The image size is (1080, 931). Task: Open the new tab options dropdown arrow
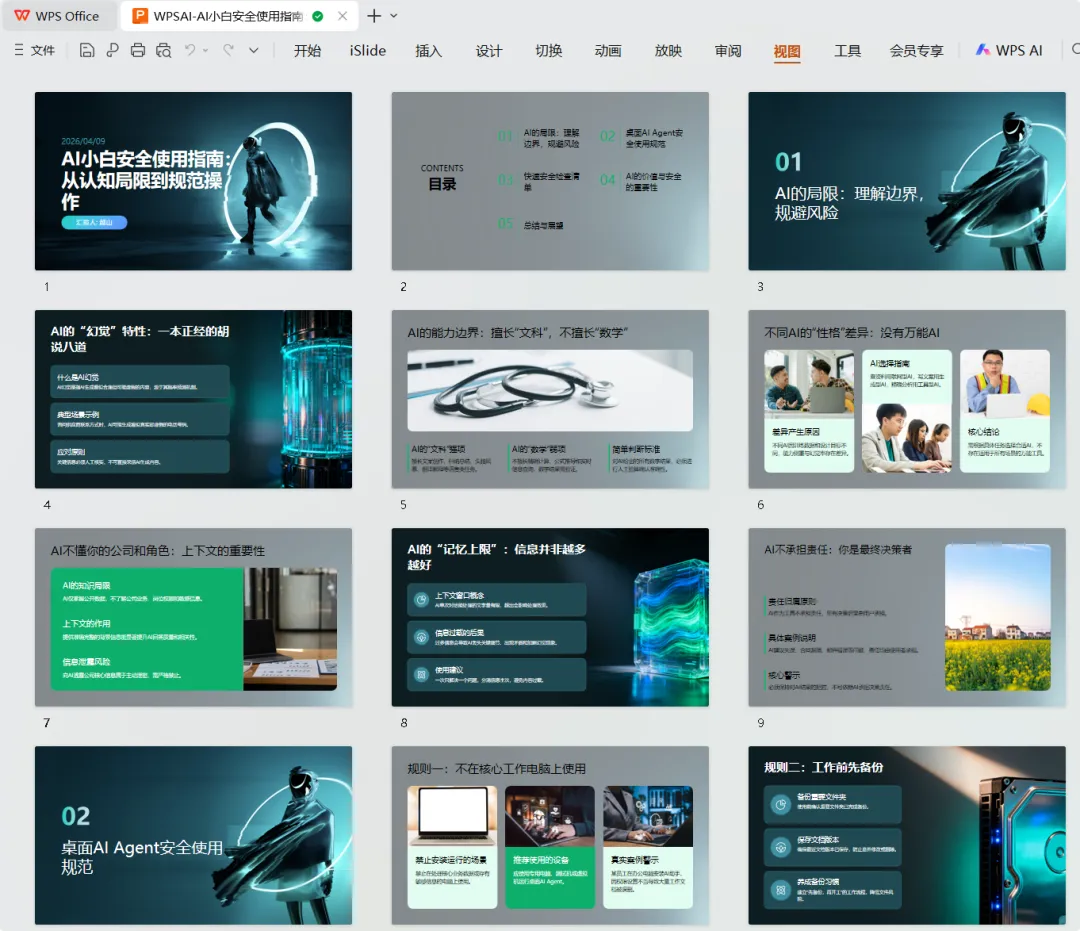coord(394,16)
